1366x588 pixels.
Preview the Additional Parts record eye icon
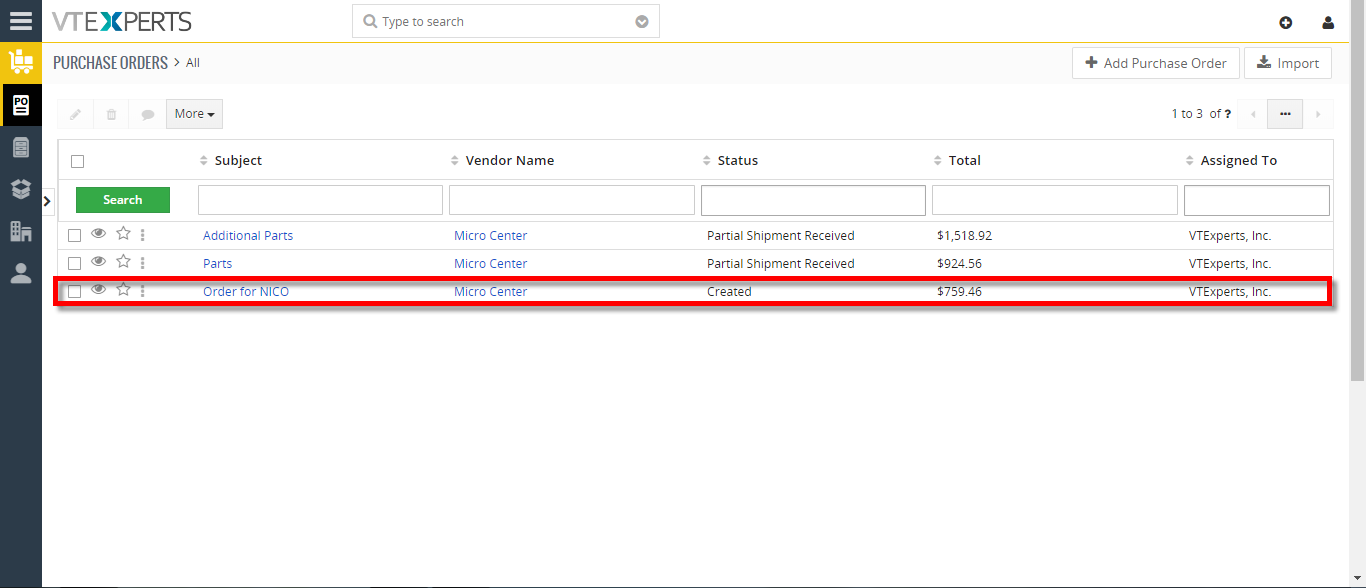[x=98, y=234]
